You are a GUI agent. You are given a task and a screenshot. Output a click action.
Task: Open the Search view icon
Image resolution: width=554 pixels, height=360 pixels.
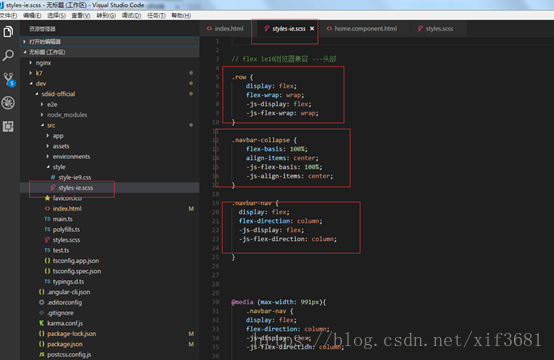8,55
